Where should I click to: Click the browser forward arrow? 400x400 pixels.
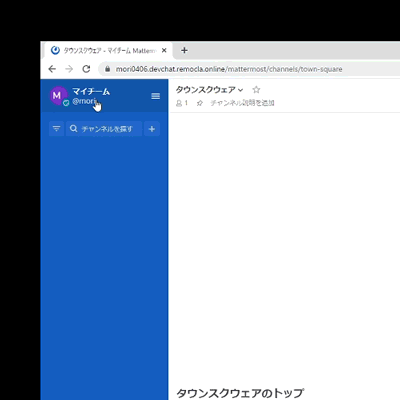[x=69, y=69]
